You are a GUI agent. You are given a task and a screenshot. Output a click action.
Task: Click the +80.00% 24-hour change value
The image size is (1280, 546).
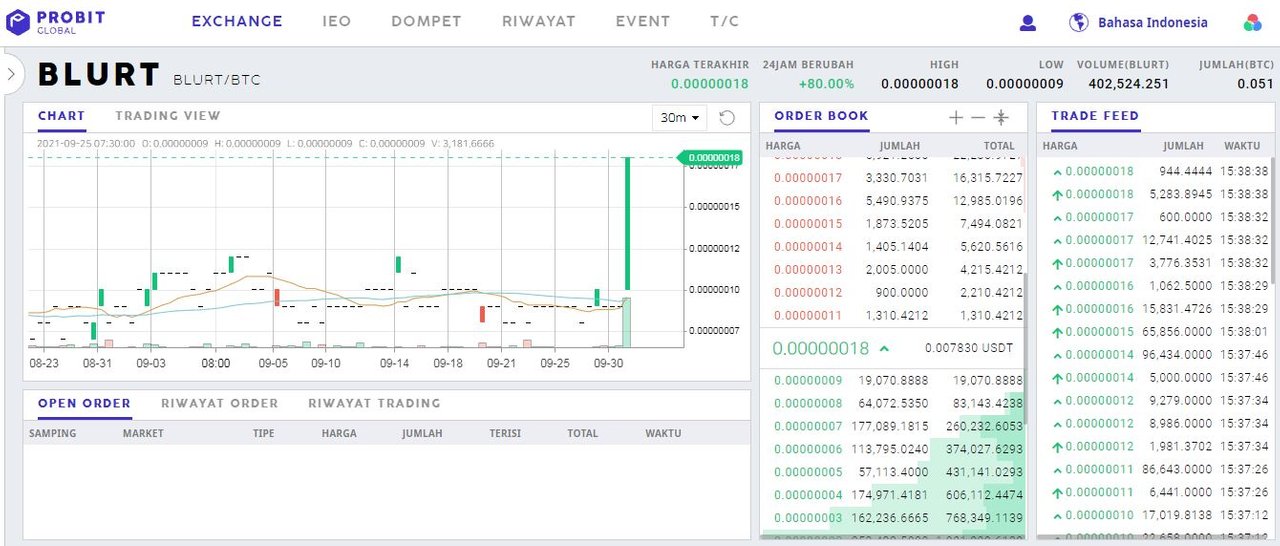(826, 84)
